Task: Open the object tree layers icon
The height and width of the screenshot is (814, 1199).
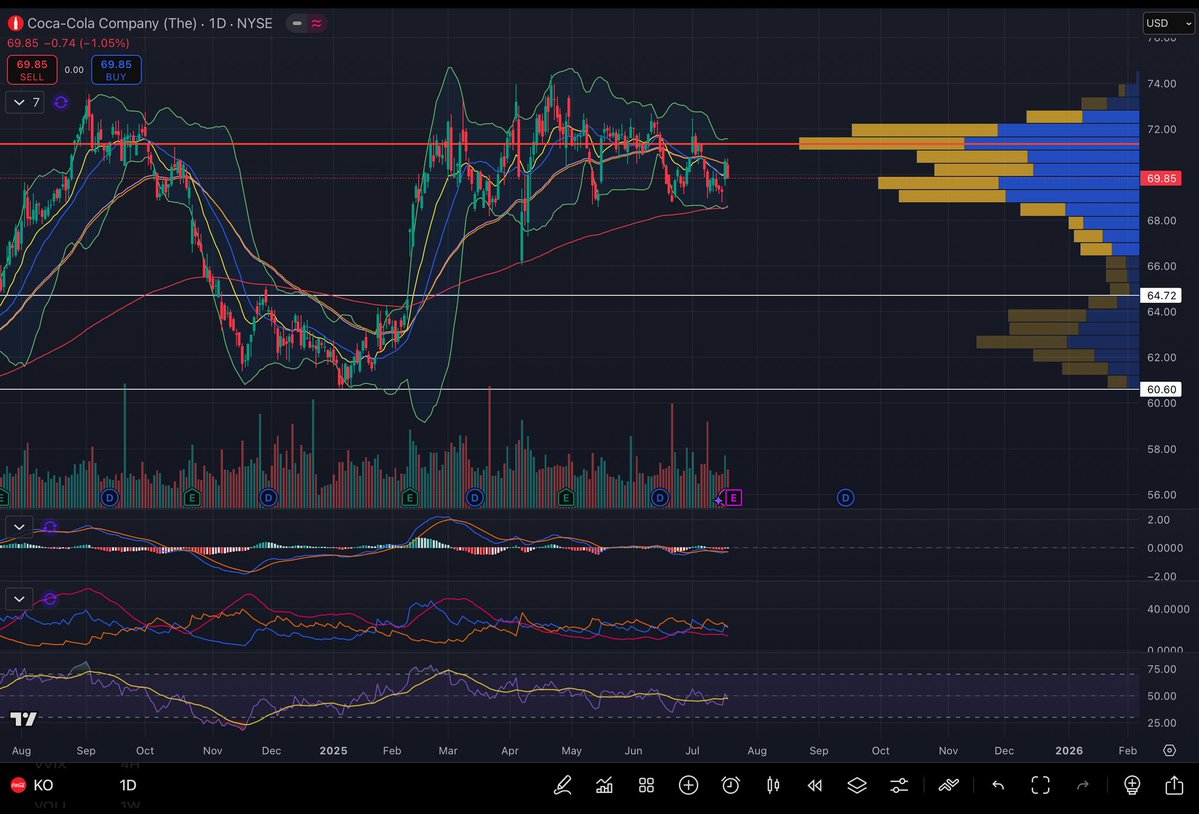Action: 857,785
